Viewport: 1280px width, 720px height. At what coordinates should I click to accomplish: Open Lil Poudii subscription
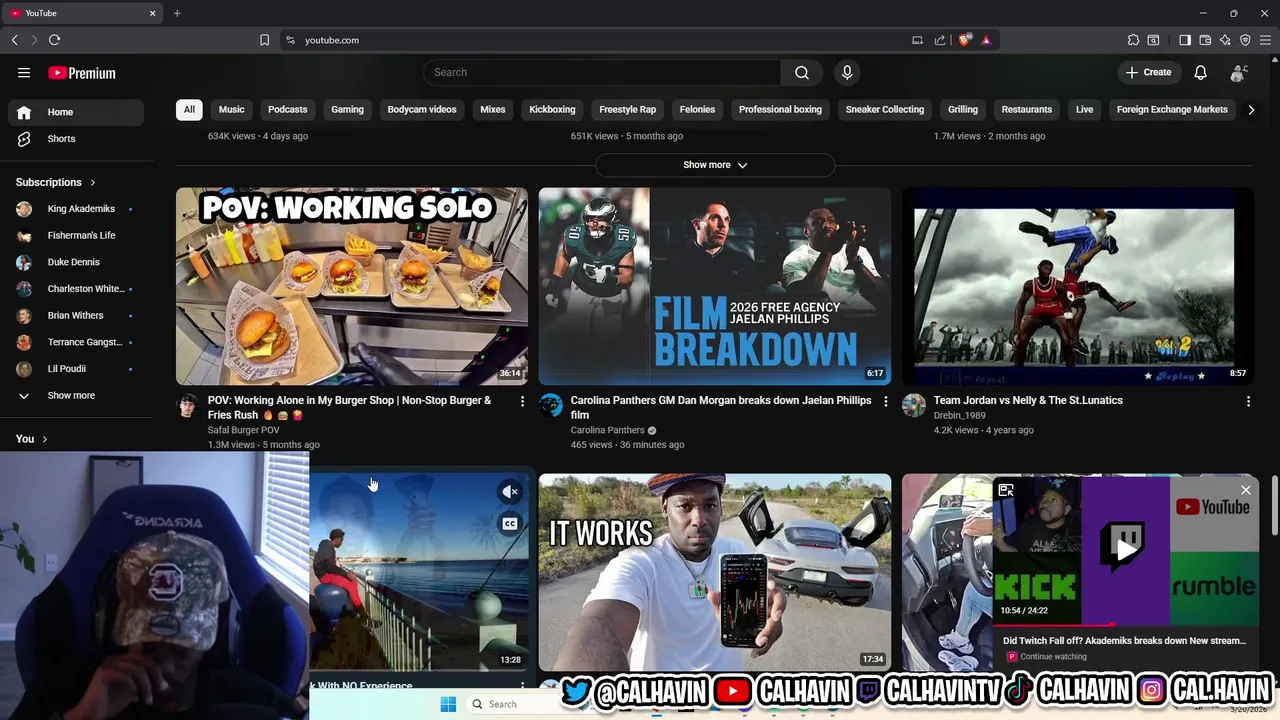coord(76,369)
